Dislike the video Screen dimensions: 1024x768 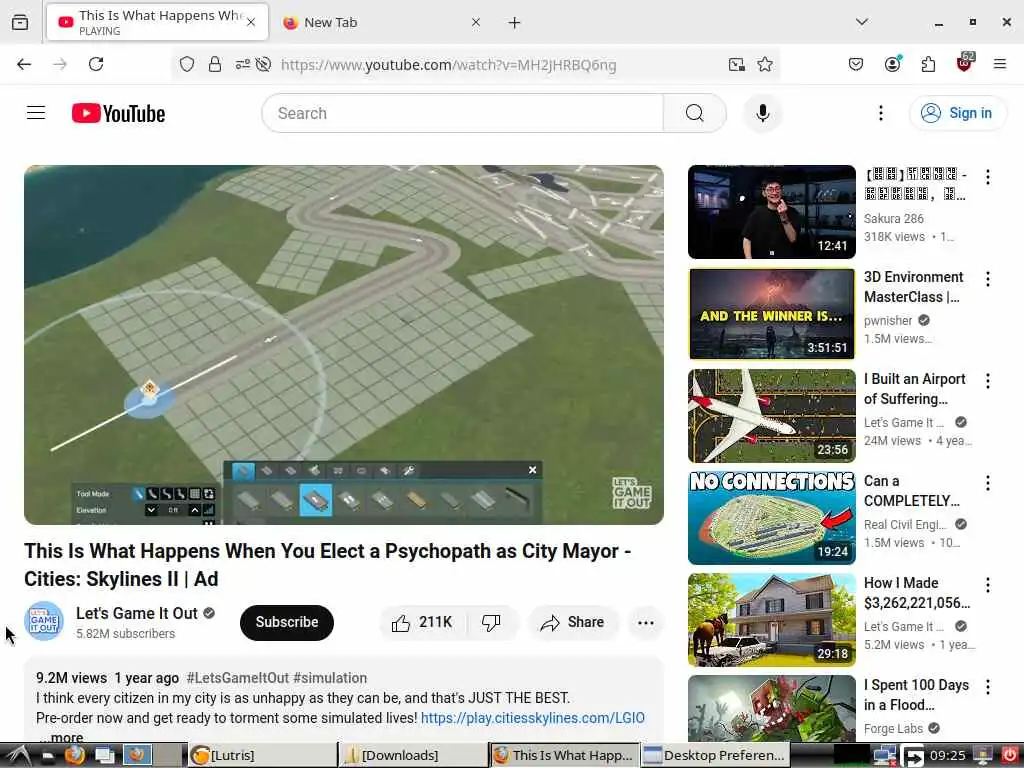tap(492, 622)
